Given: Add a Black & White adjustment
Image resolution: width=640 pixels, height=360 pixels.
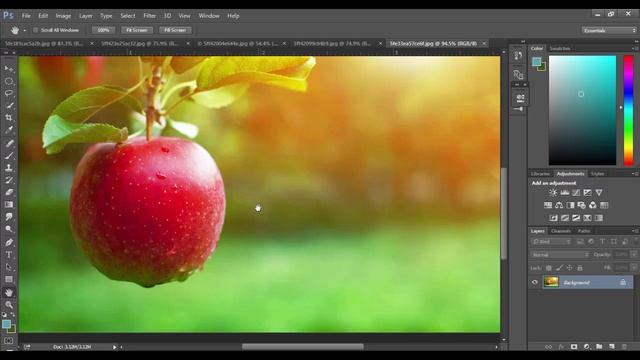Looking at the screenshot, I should pyautogui.click(x=570, y=205).
